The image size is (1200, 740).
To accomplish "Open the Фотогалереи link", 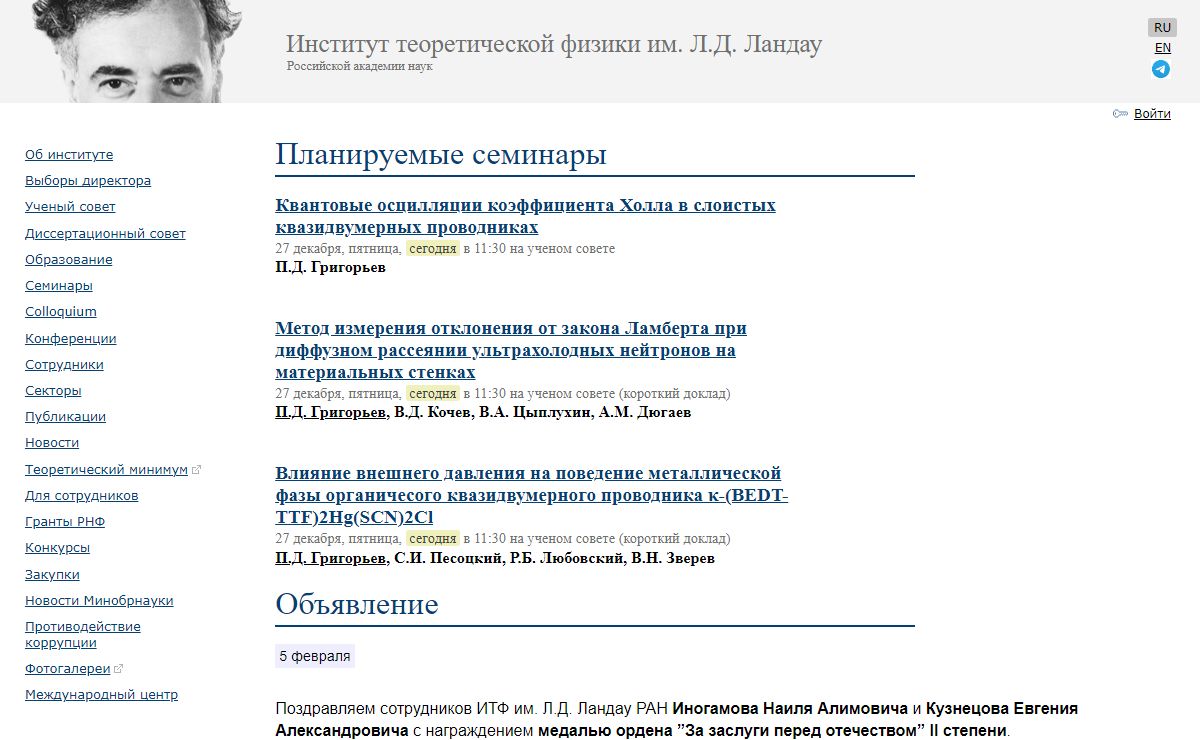I will pyautogui.click(x=68, y=669).
